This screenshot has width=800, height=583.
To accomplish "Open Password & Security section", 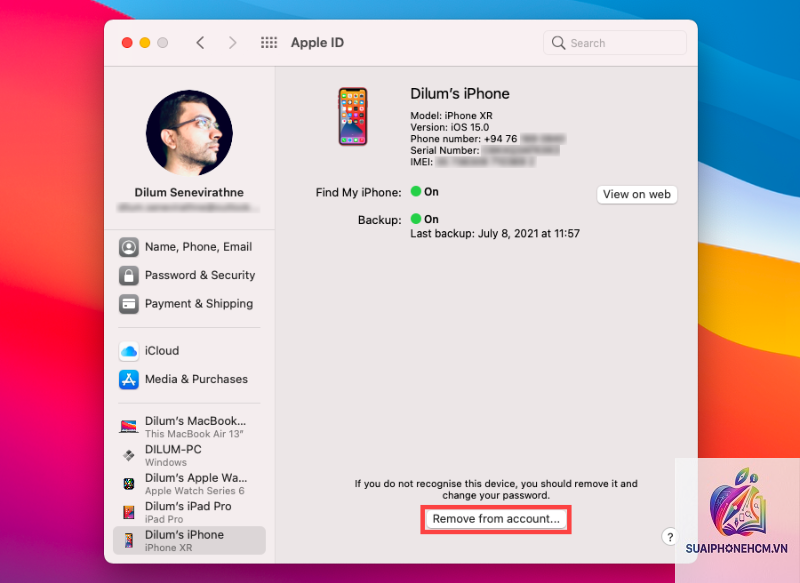I will point(189,275).
